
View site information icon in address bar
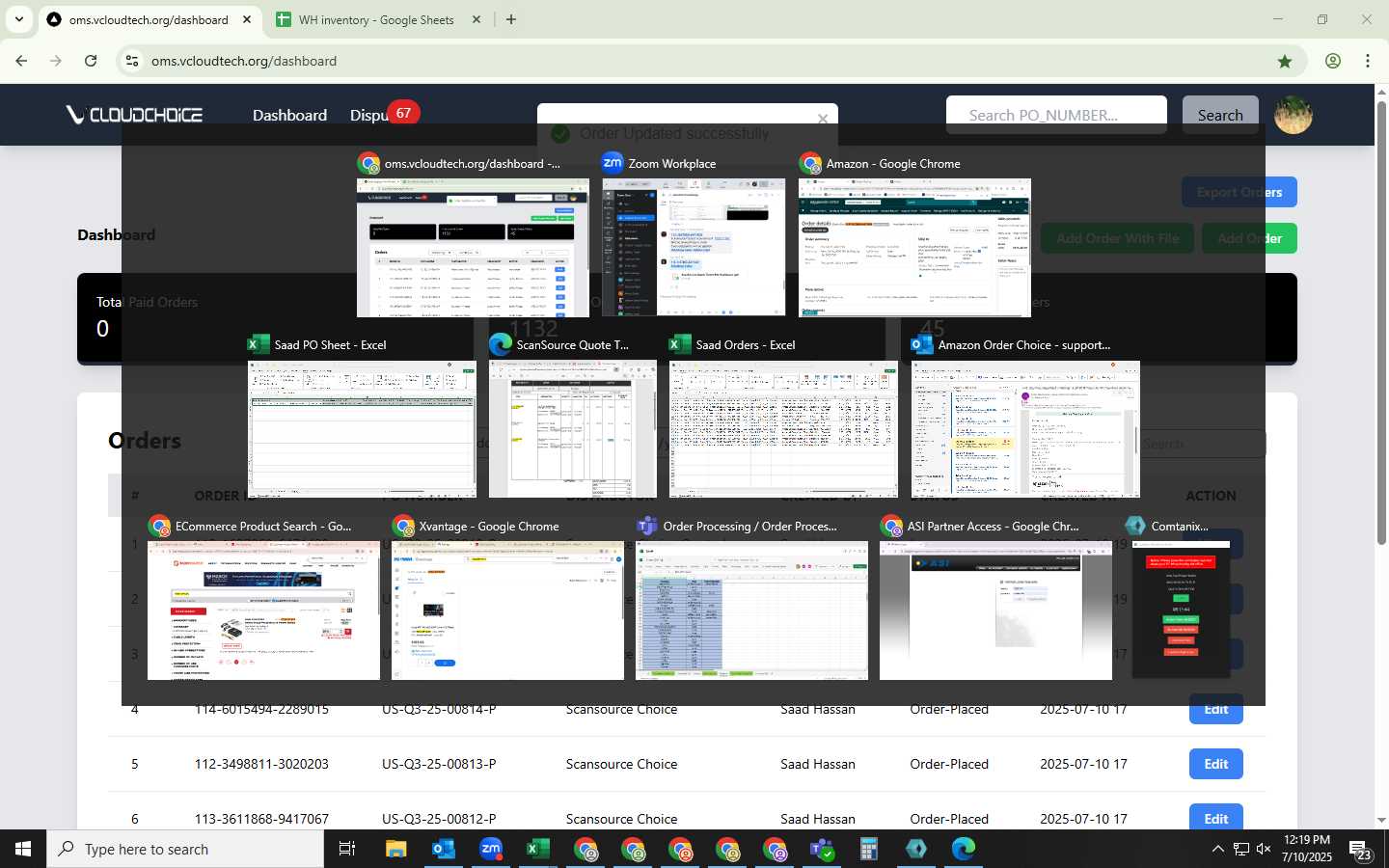click(x=132, y=61)
